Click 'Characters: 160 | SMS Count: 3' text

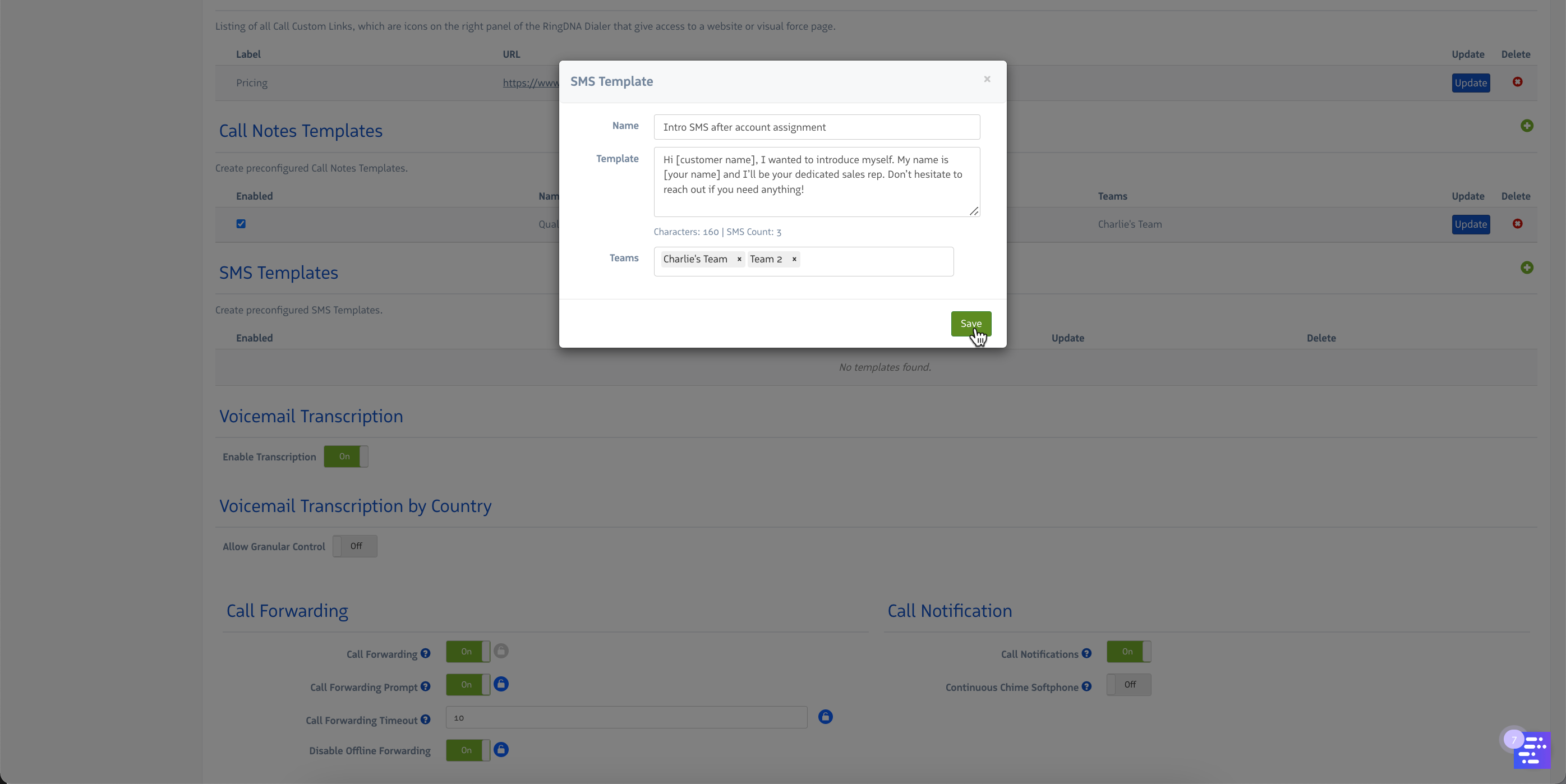tap(717, 232)
